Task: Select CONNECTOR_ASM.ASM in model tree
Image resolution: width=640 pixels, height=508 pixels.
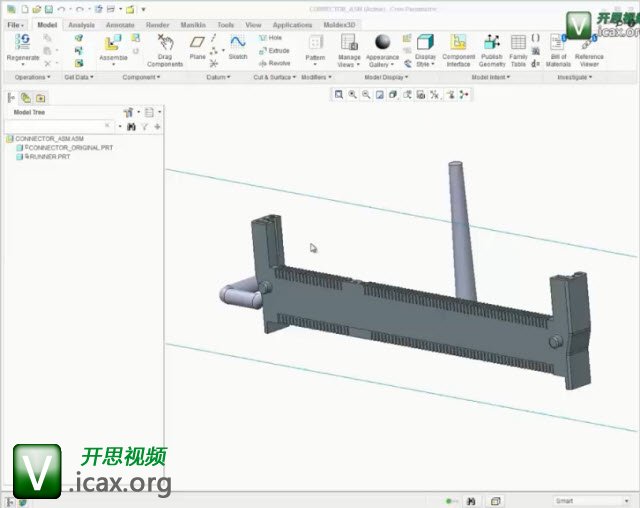Action: (x=45, y=139)
